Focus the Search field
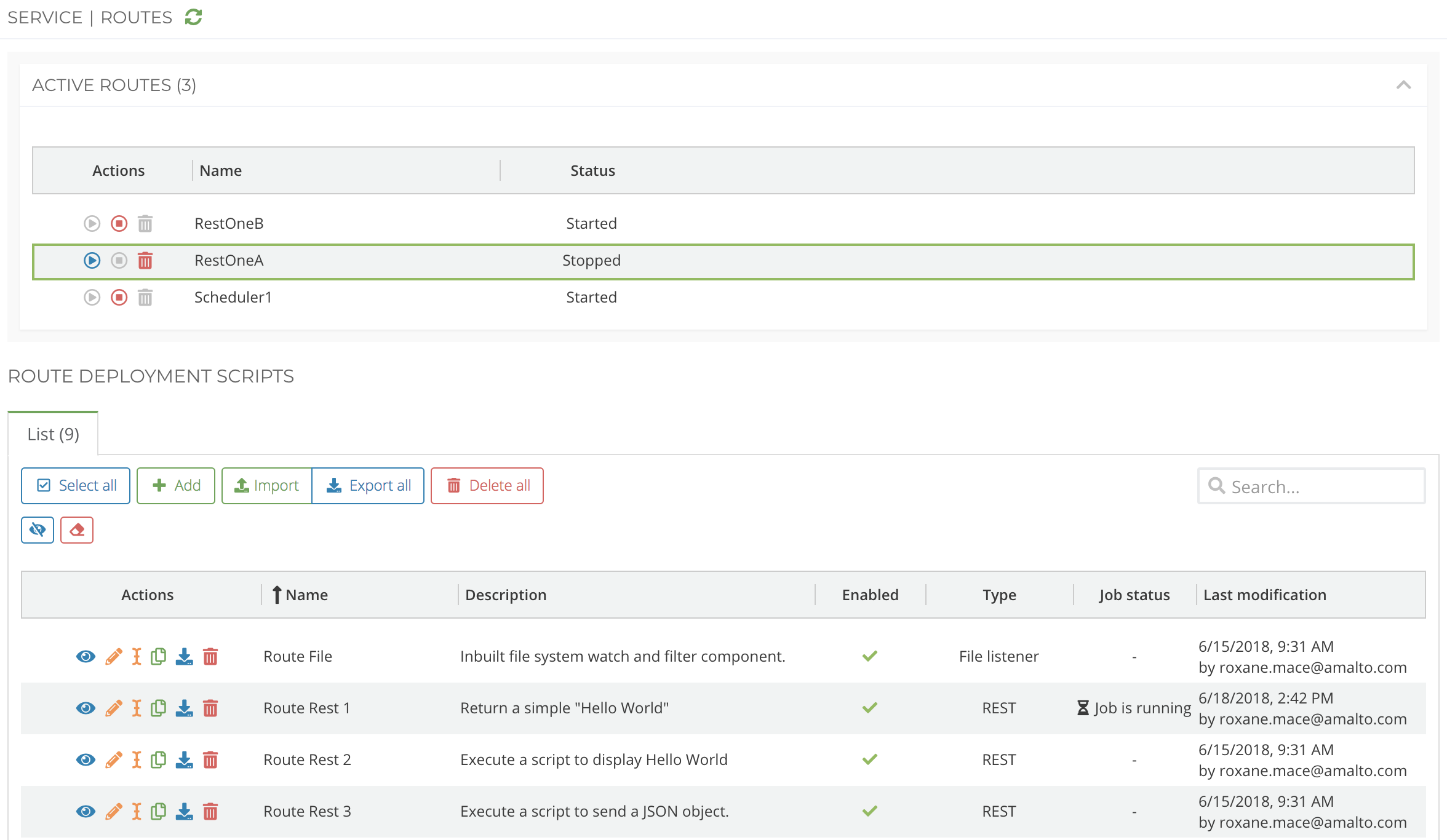1447x840 pixels. click(1312, 486)
